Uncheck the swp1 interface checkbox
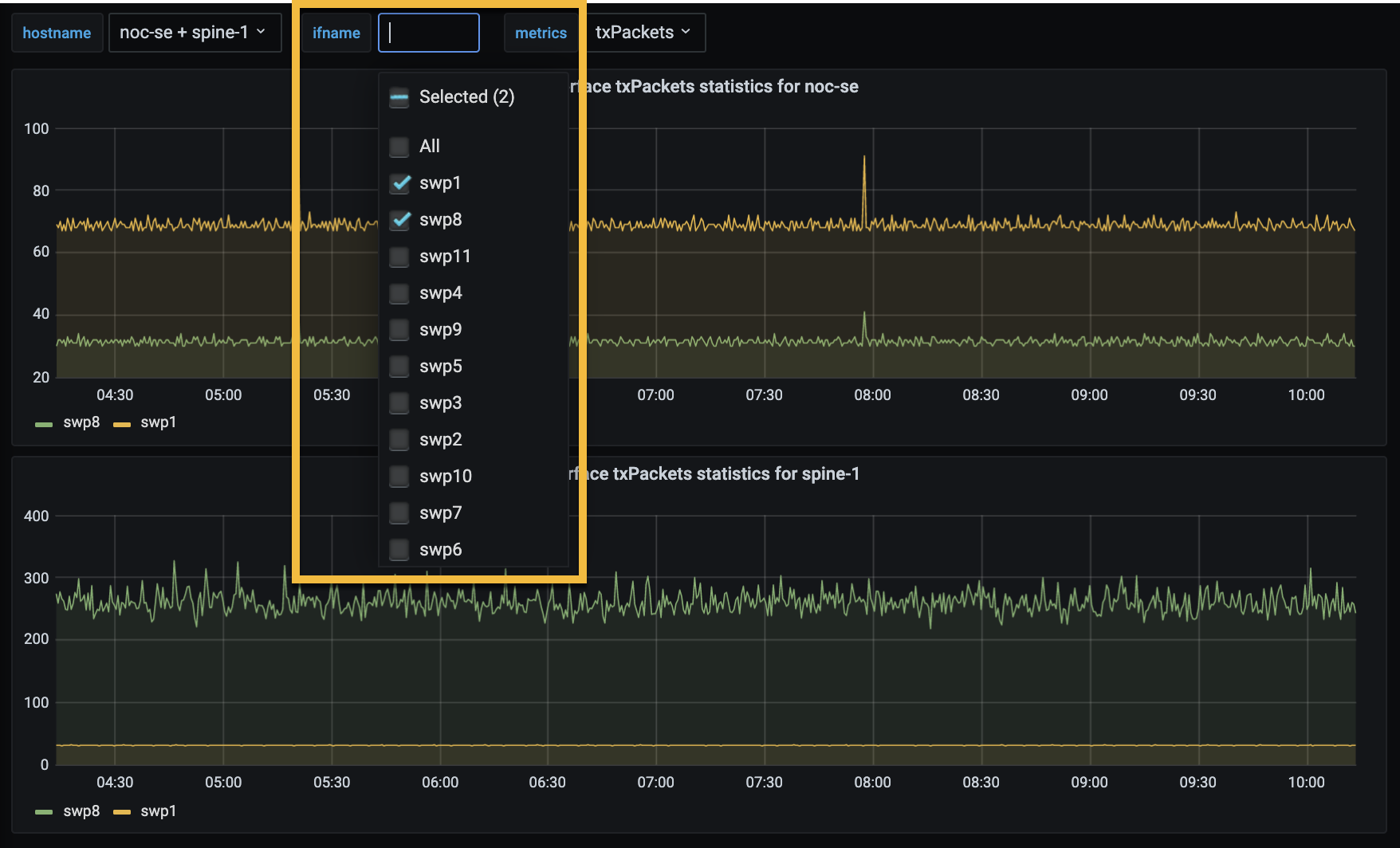This screenshot has height=848, width=1400. (400, 183)
